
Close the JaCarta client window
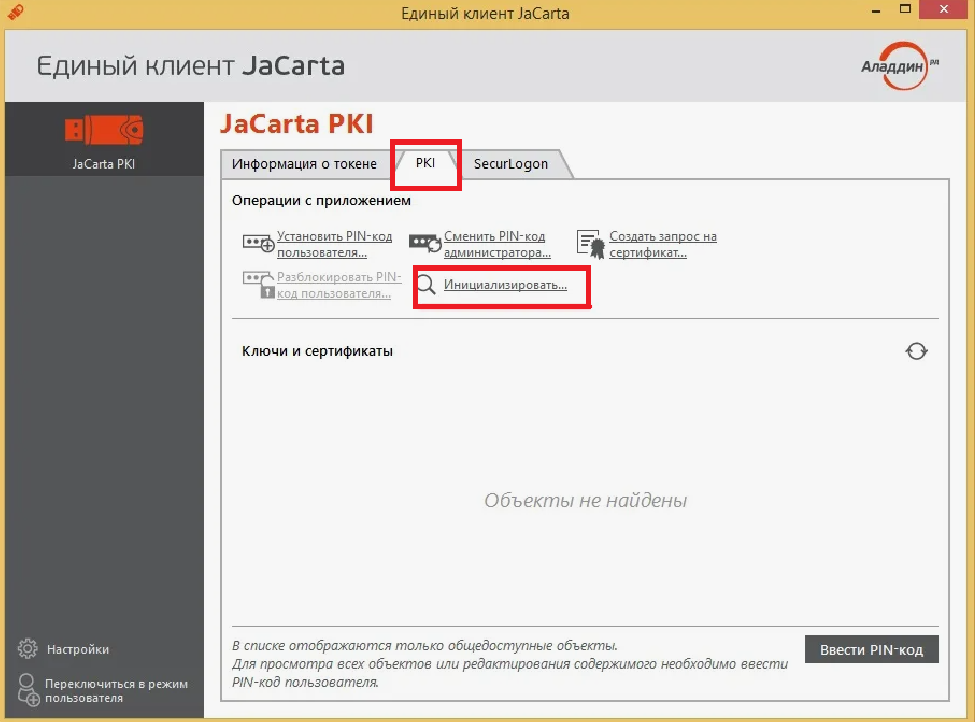tap(944, 9)
